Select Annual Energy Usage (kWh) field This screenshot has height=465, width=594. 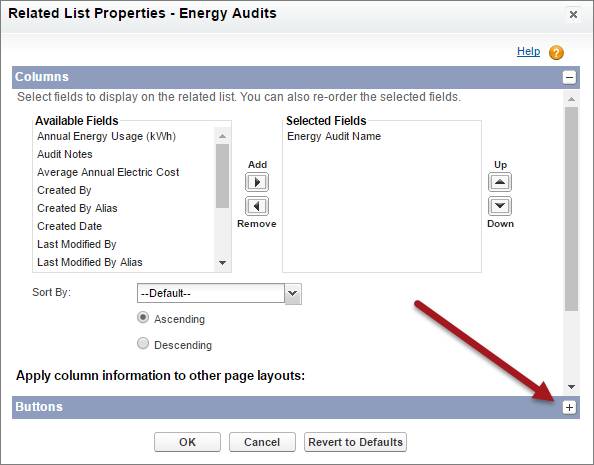click(x=106, y=136)
